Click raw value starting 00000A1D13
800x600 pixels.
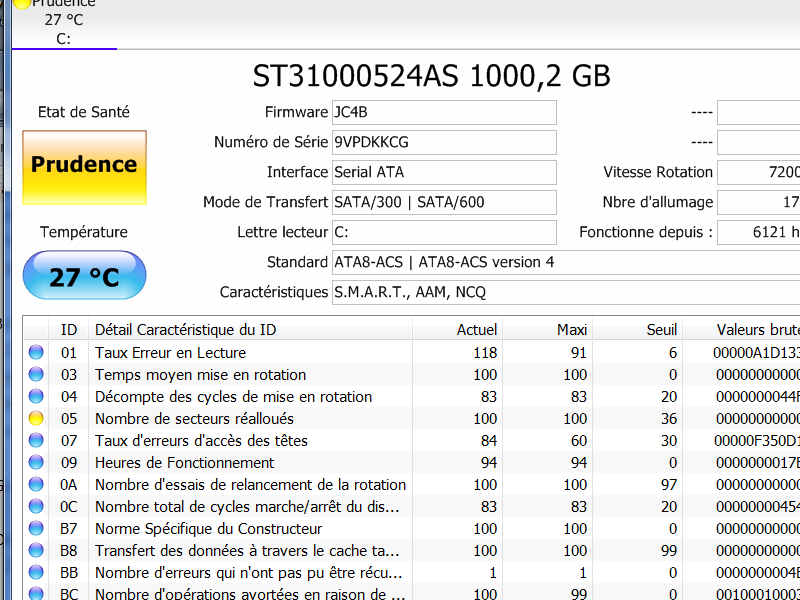pos(757,353)
